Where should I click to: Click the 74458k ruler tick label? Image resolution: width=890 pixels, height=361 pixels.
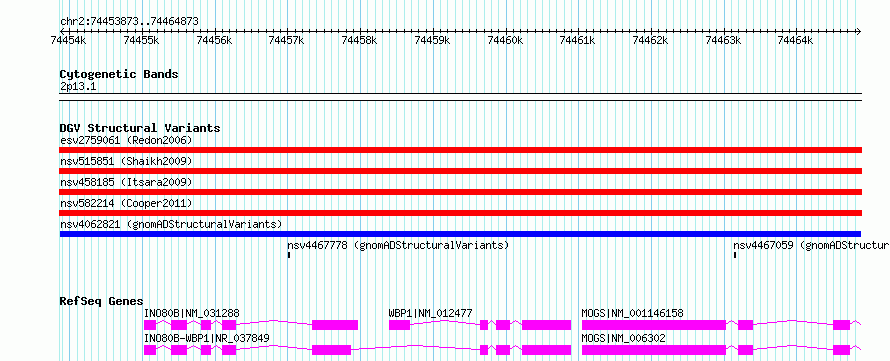359,40
